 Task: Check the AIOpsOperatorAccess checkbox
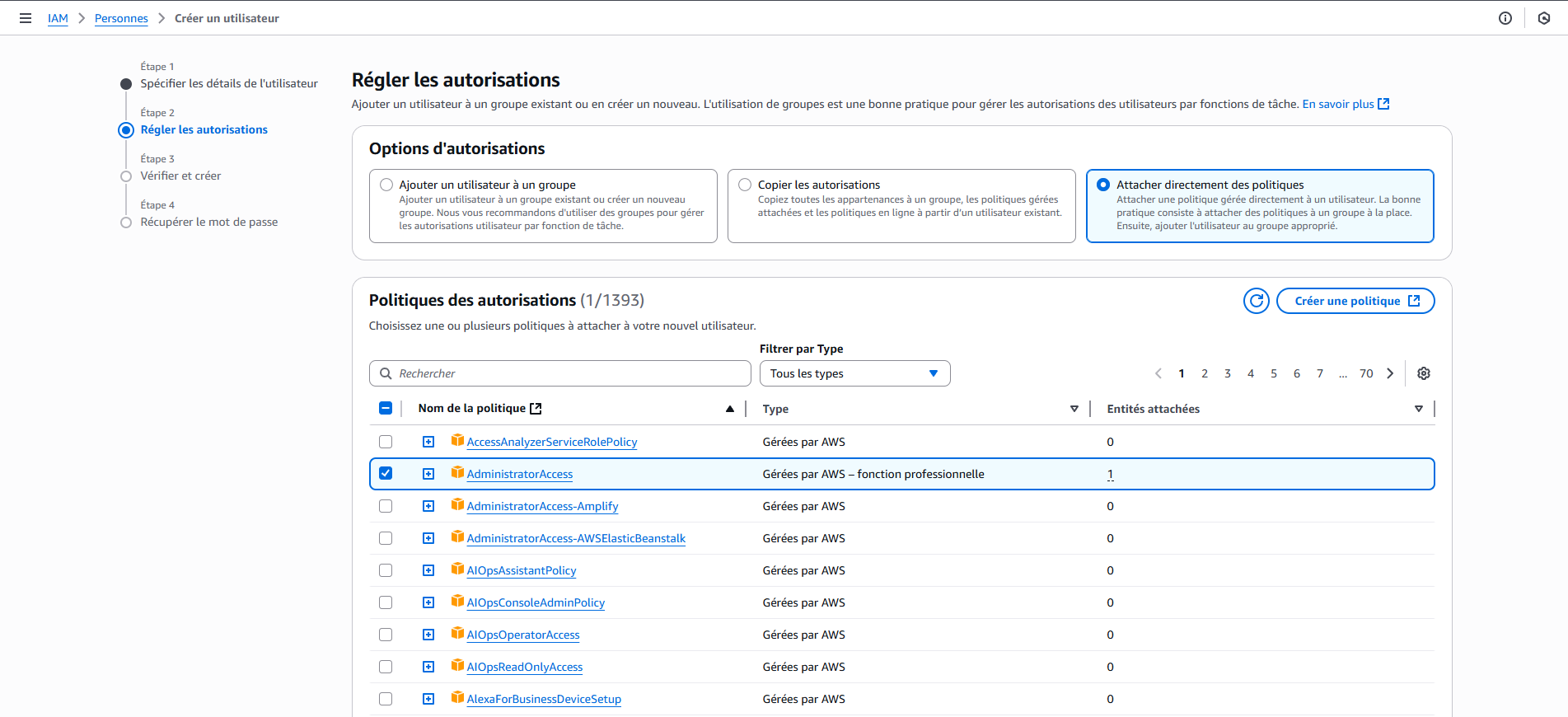tap(386, 635)
